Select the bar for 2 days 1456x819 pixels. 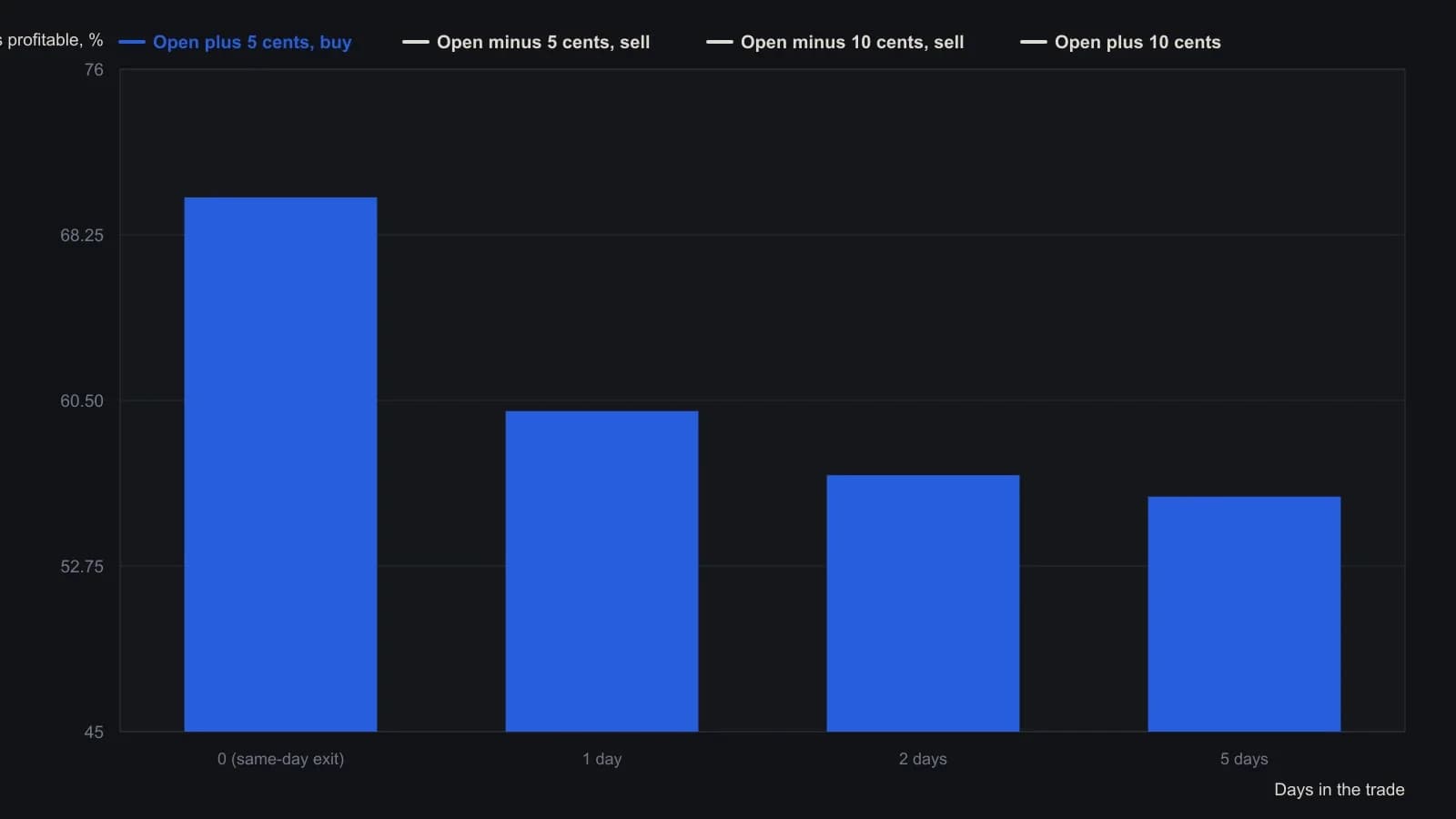click(x=923, y=603)
